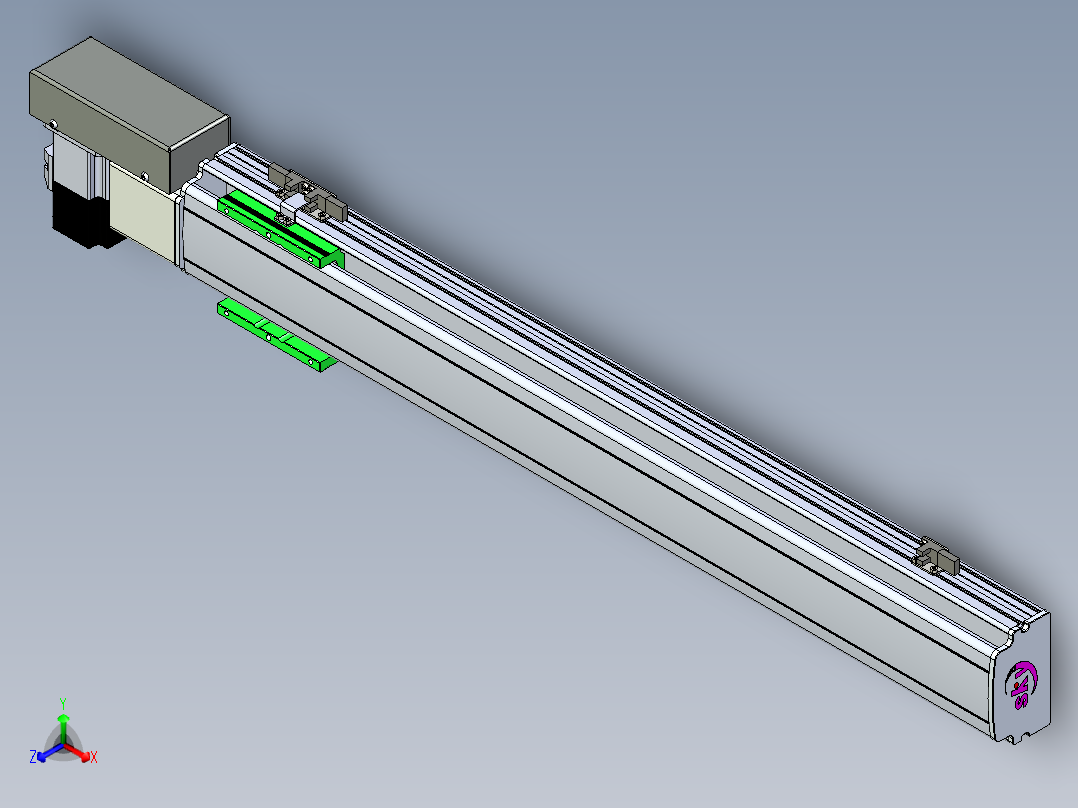Click the magenta logo on the end cap
1078x808 pixels.
pyautogui.click(x=1021, y=686)
